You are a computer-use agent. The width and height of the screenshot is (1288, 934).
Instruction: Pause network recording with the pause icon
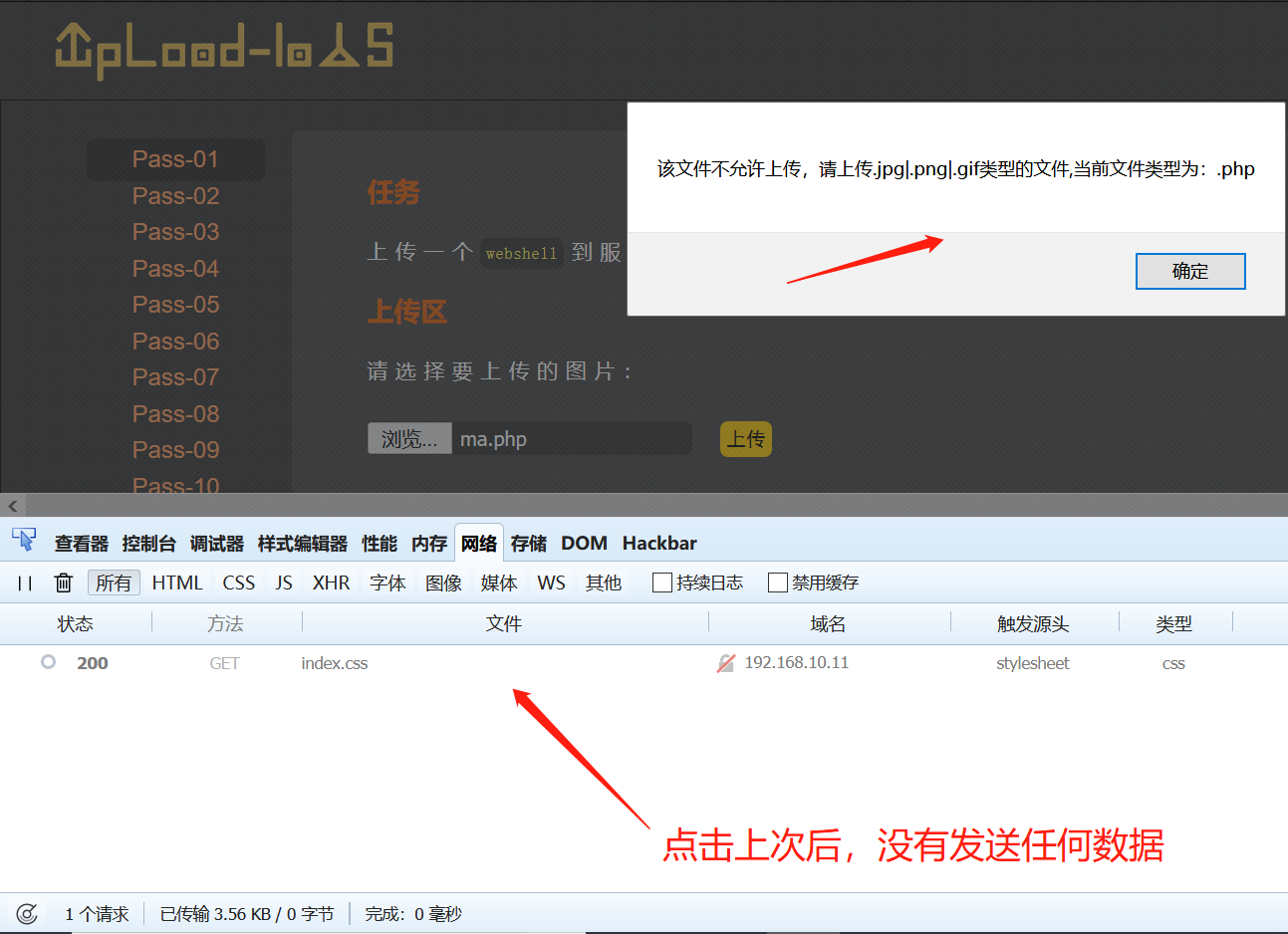[x=25, y=584]
